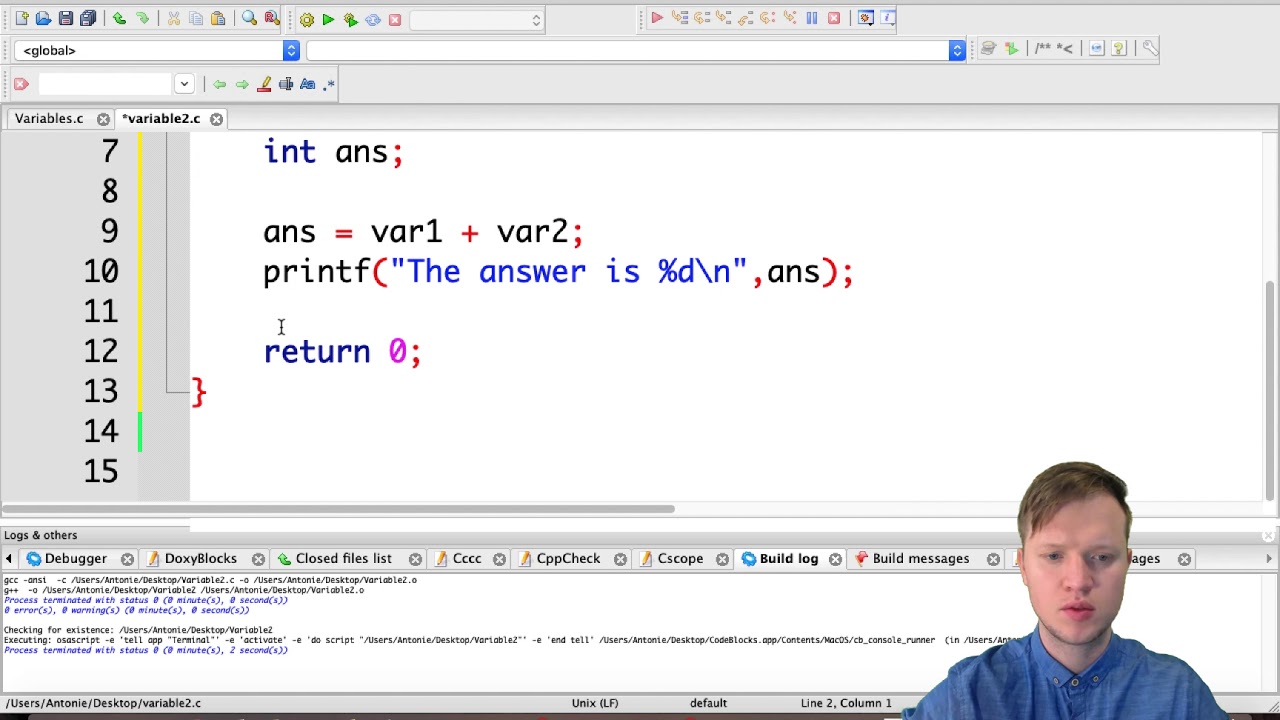The width and height of the screenshot is (1280, 720).
Task: Toggle regex '.*' search option
Action: [x=329, y=84]
